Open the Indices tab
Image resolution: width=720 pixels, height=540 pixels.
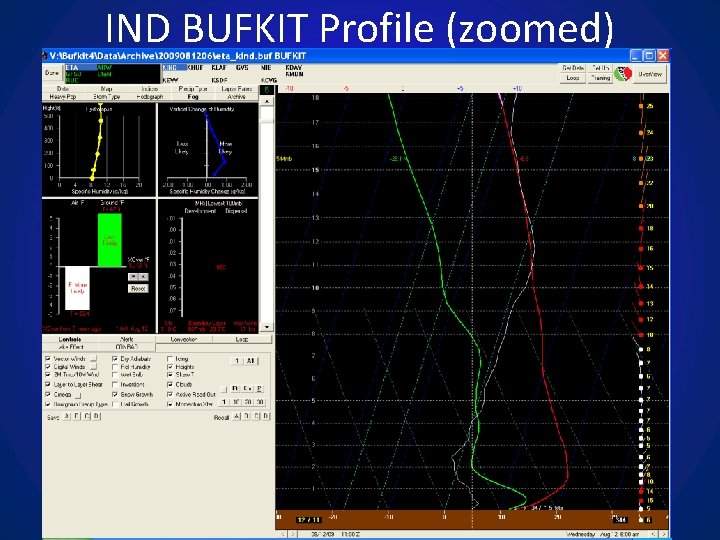point(150,89)
